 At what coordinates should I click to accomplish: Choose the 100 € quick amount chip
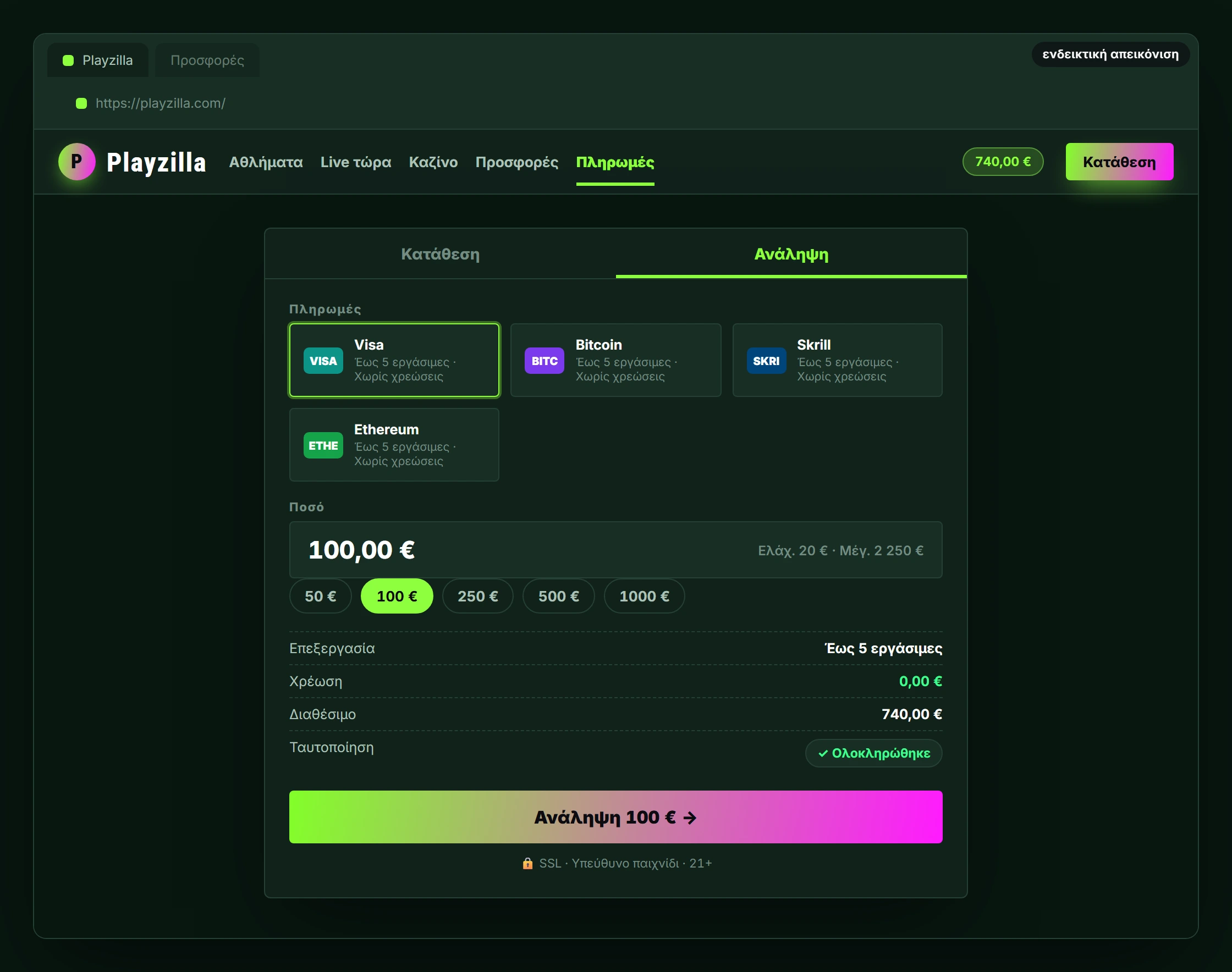pos(397,597)
